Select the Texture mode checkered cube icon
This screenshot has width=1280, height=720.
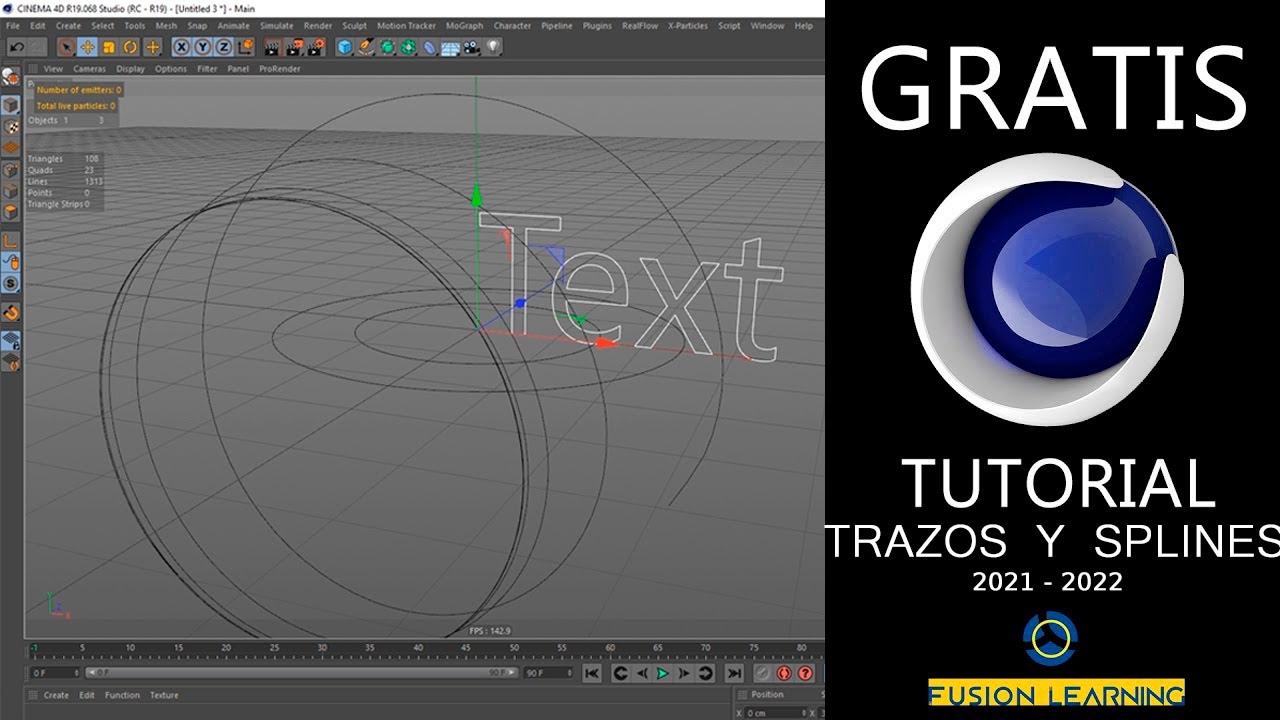click(11, 127)
